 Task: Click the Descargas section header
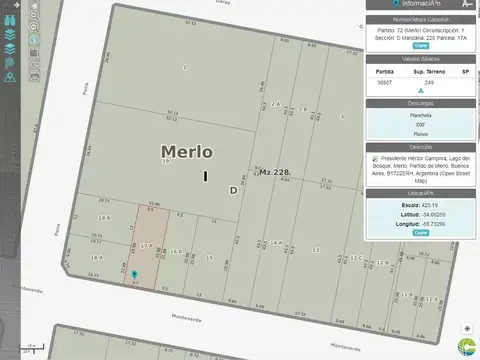(x=421, y=103)
